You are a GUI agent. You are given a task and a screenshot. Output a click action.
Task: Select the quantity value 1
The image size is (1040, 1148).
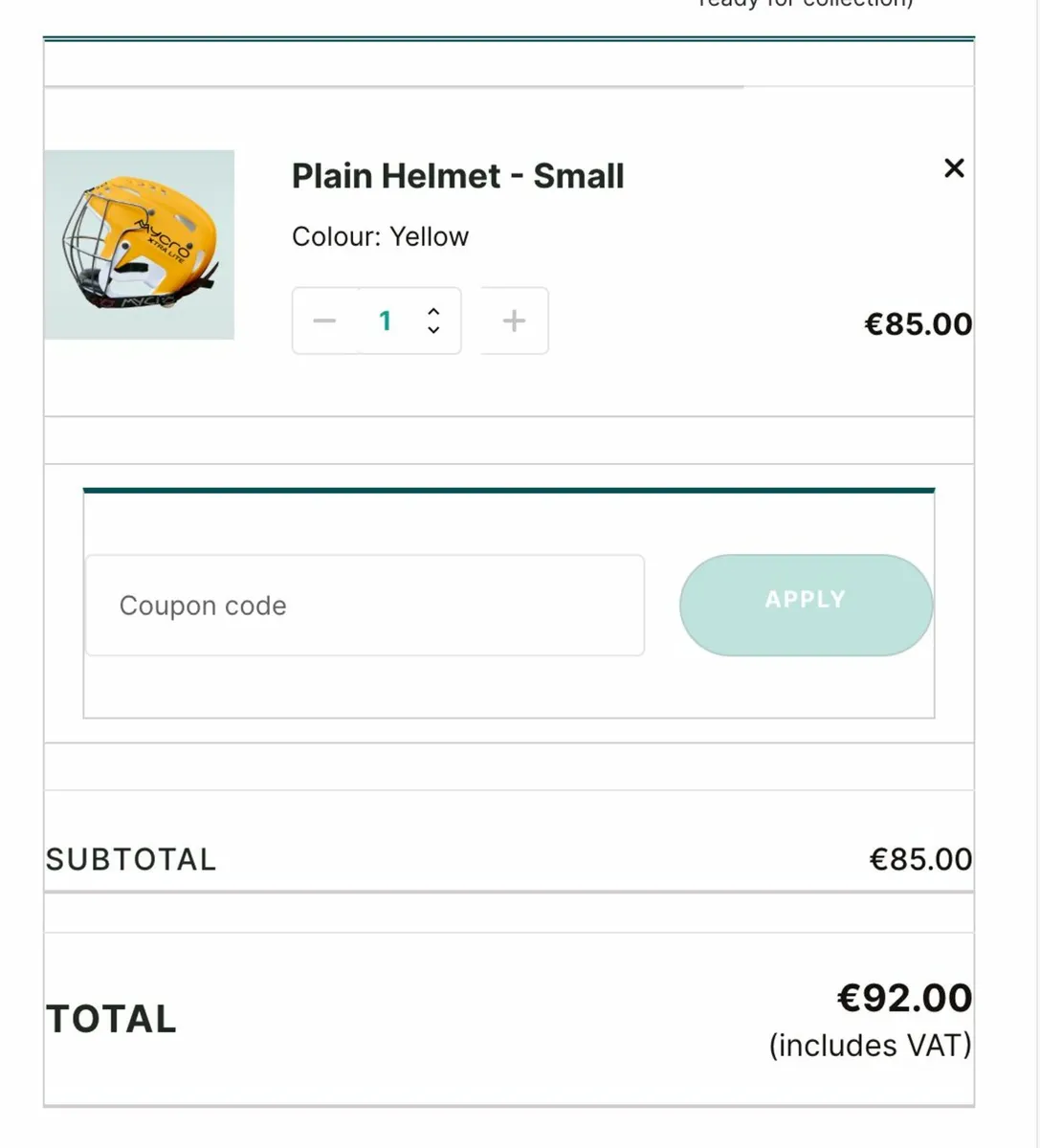tap(386, 320)
